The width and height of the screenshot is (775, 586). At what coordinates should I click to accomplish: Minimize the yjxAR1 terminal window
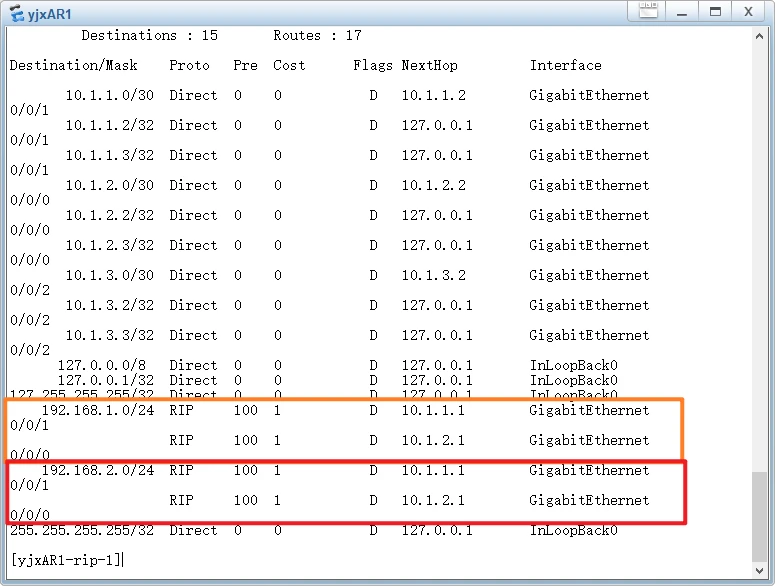[x=681, y=12]
